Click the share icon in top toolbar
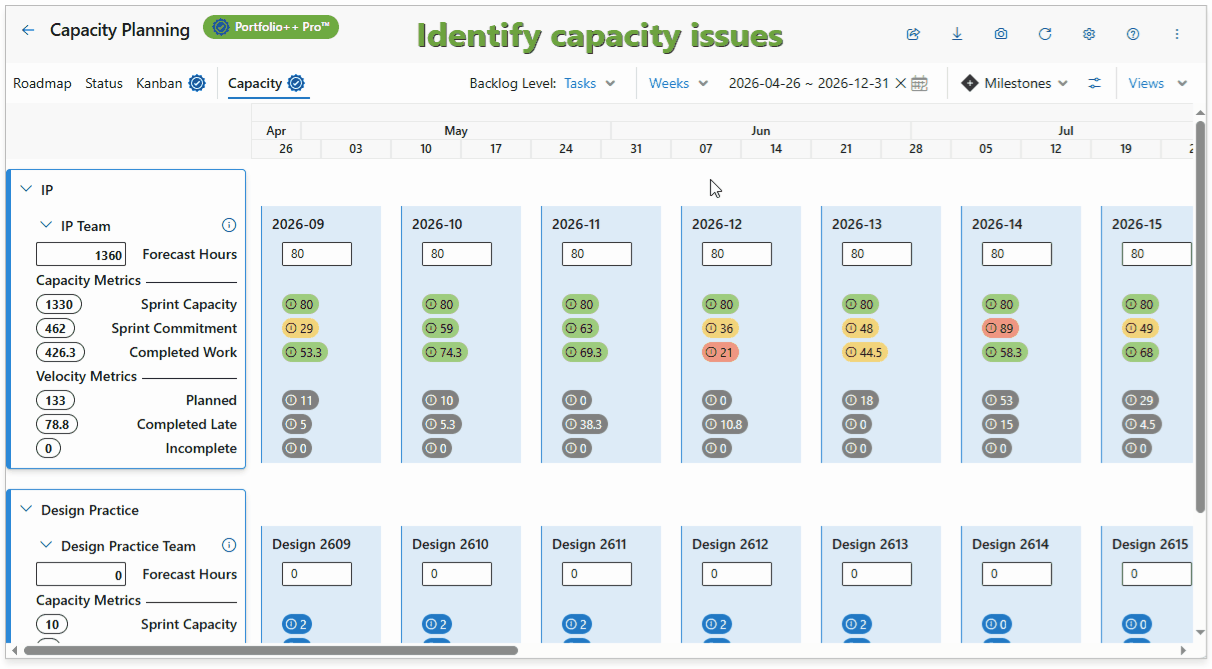 (913, 34)
